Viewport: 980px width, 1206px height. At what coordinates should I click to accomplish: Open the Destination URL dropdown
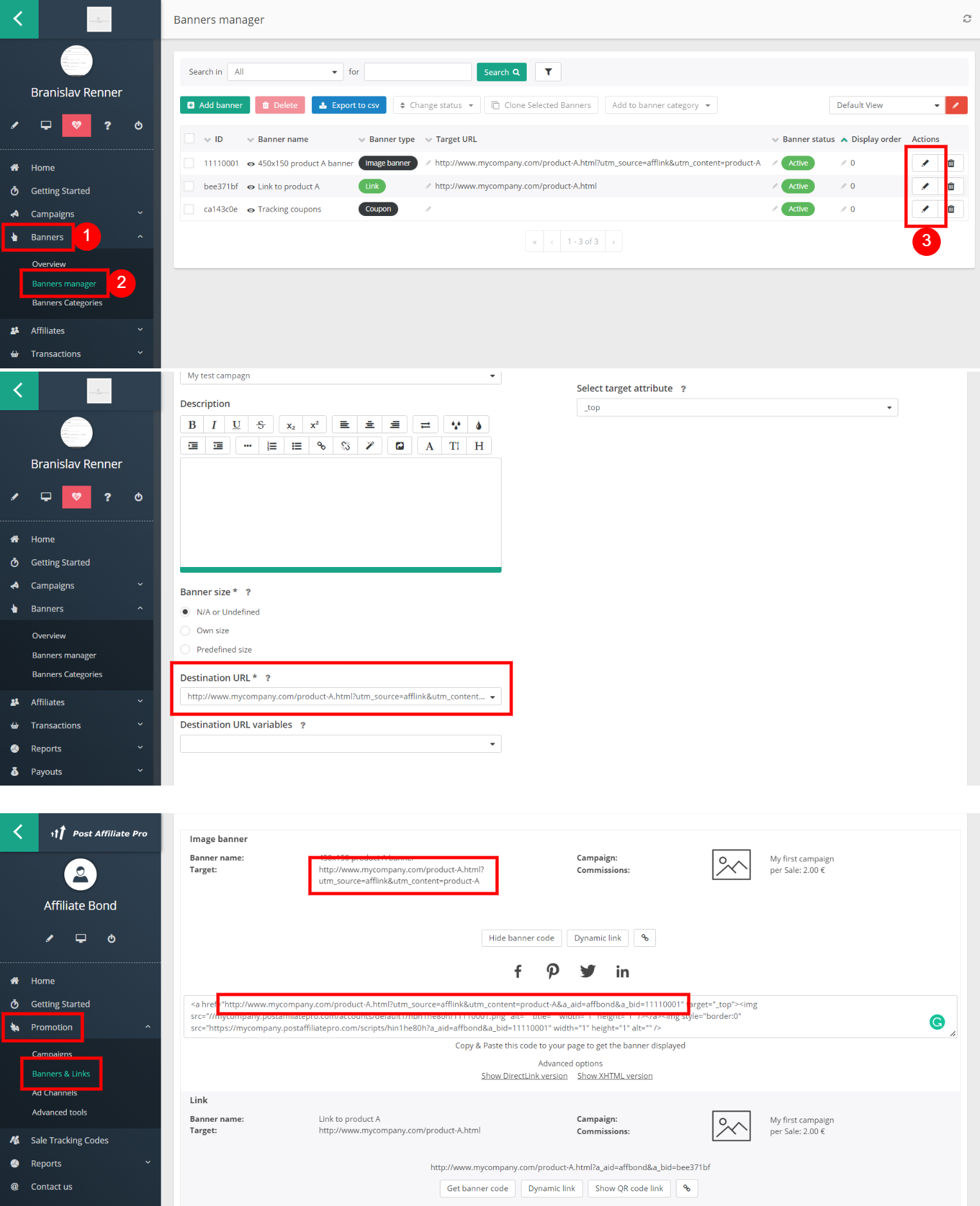click(x=341, y=697)
